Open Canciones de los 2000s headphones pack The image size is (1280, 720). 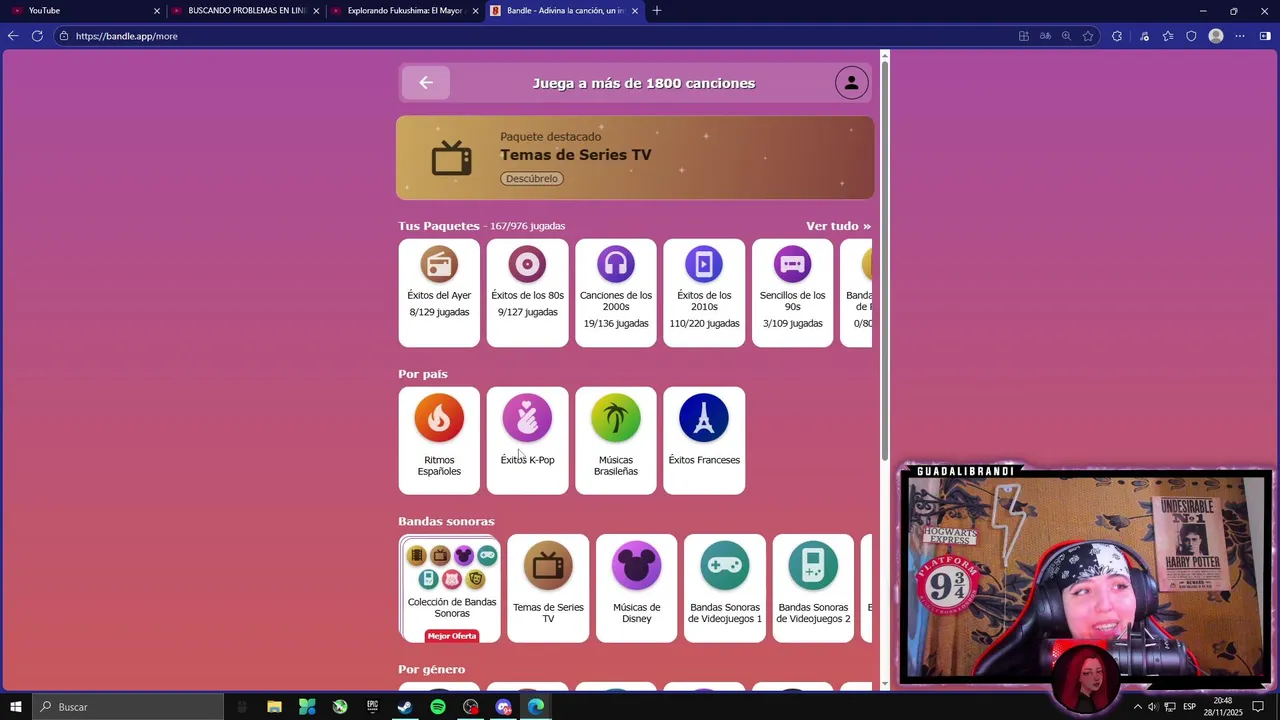coord(616,293)
